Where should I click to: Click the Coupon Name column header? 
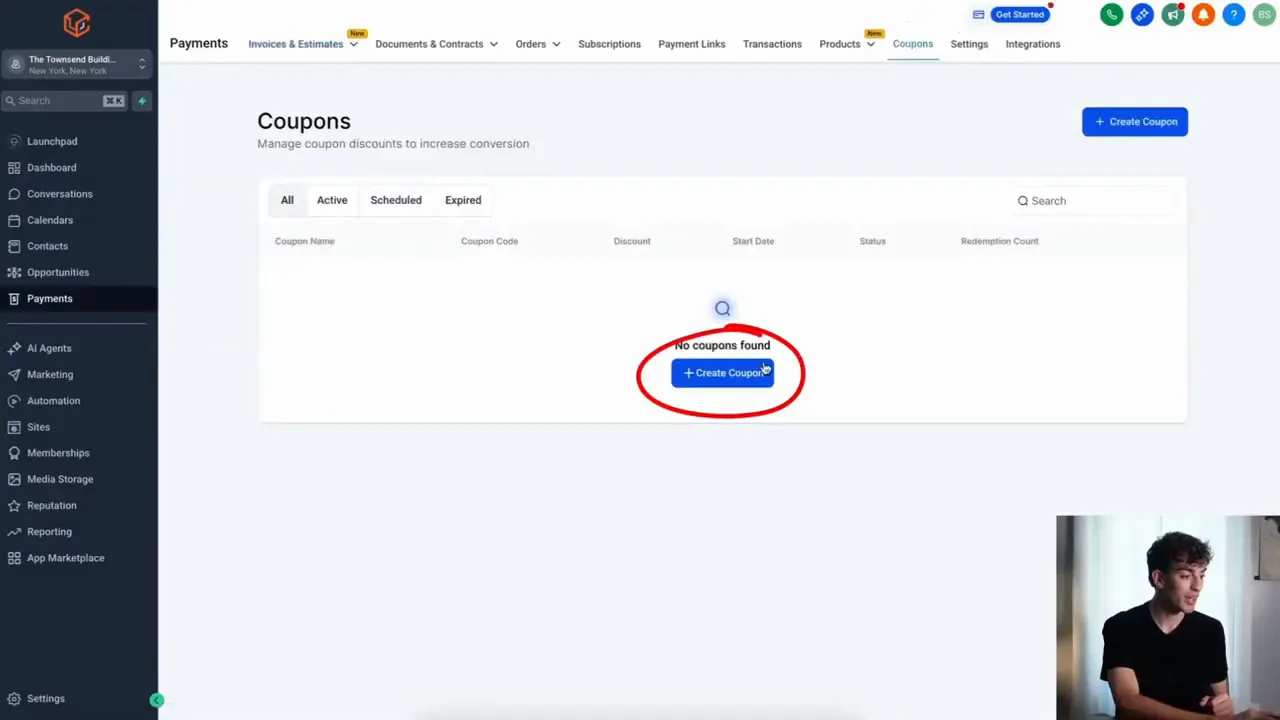click(305, 241)
